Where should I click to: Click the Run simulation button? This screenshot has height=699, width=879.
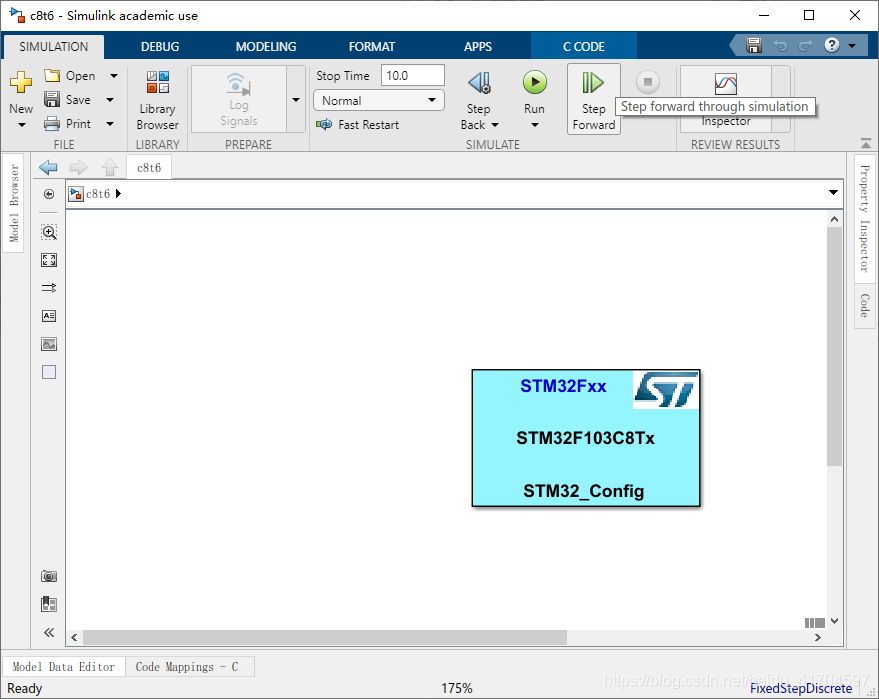click(534, 84)
